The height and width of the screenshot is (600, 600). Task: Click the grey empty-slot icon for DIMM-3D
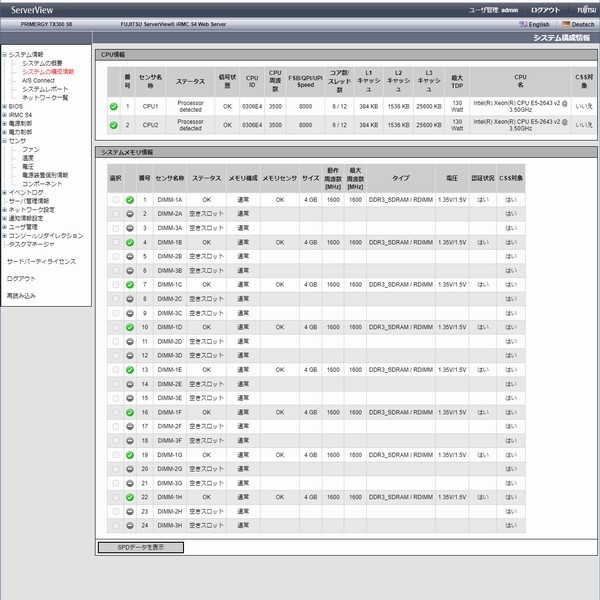(130, 355)
